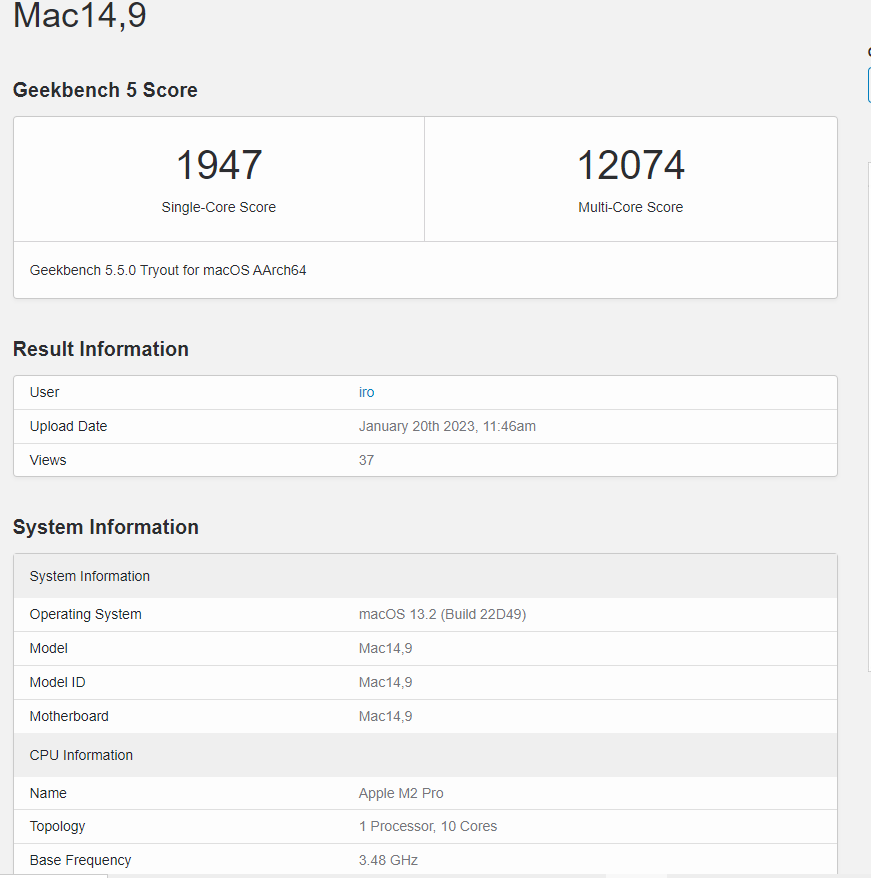Image resolution: width=871 pixels, height=878 pixels.
Task: Select the System Information table header row
Action: pyautogui.click(x=425, y=576)
